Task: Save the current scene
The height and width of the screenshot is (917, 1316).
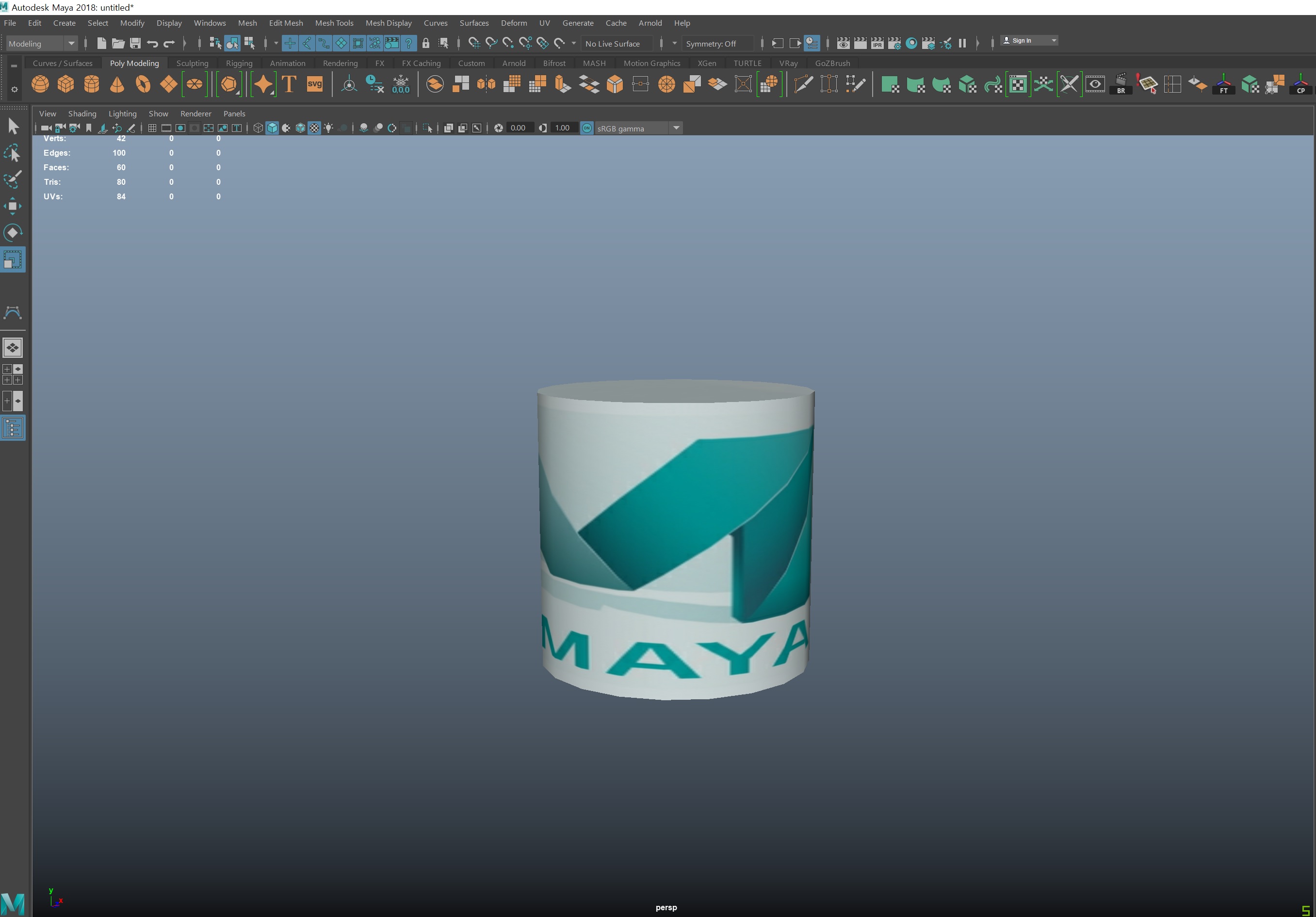Action: pyautogui.click(x=135, y=43)
